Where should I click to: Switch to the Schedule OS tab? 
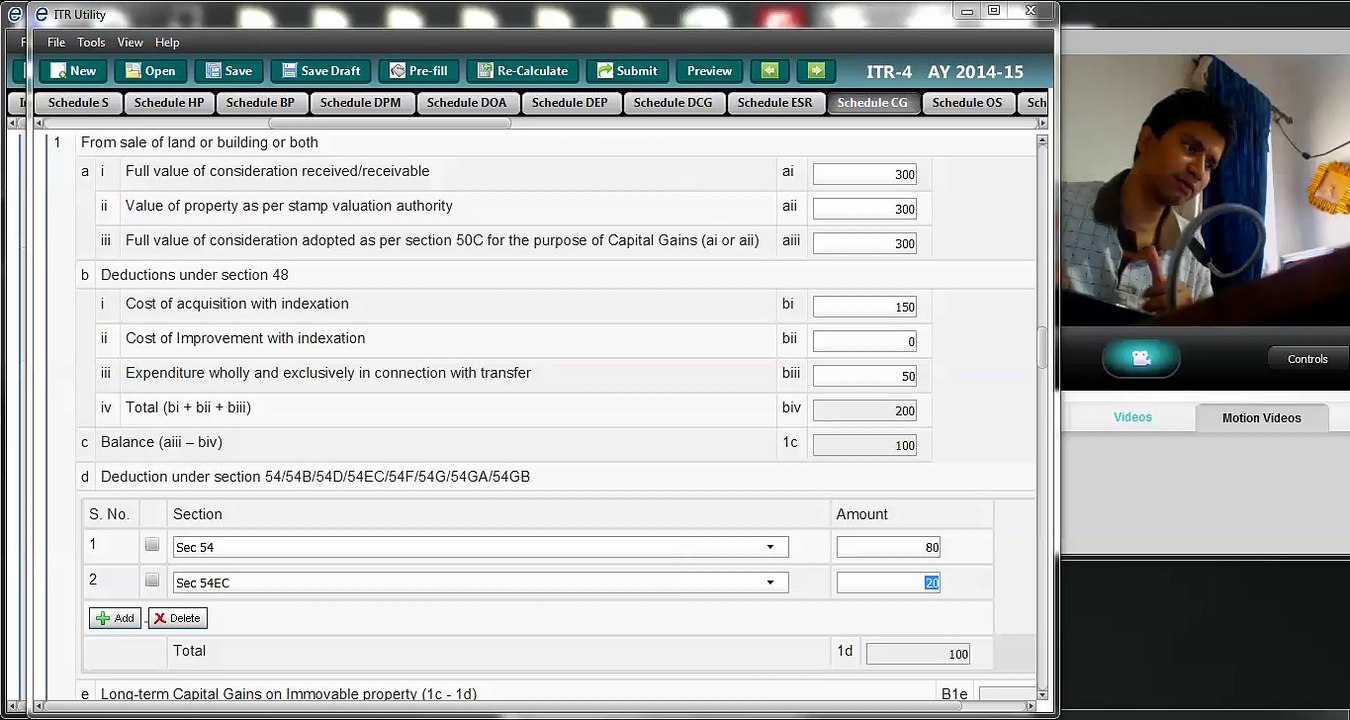[967, 102]
